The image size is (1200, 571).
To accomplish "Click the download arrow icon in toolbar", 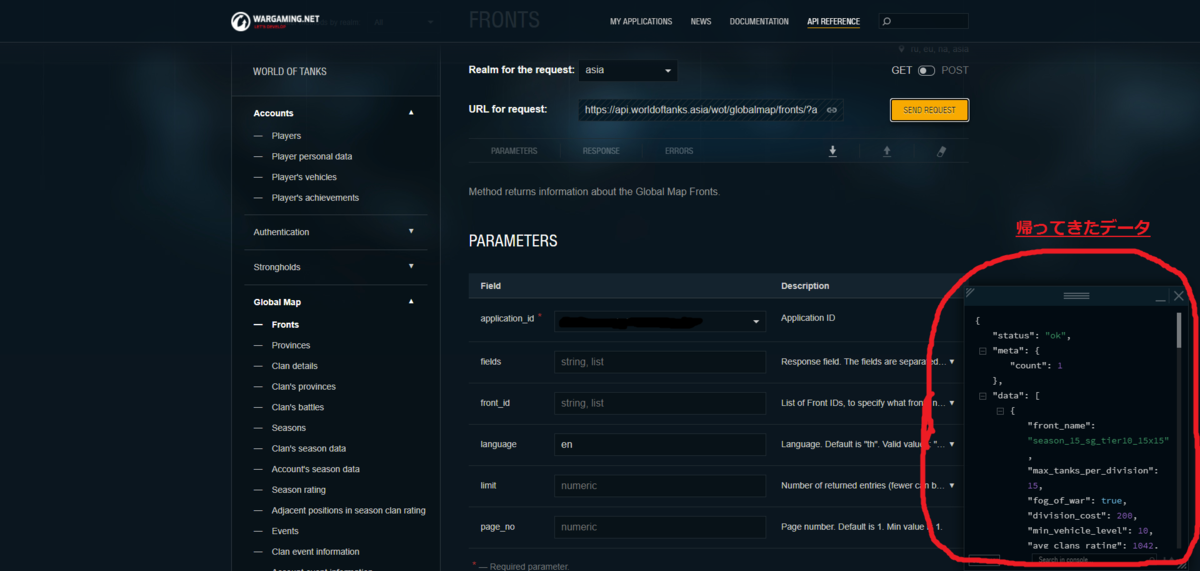I will [x=832, y=151].
